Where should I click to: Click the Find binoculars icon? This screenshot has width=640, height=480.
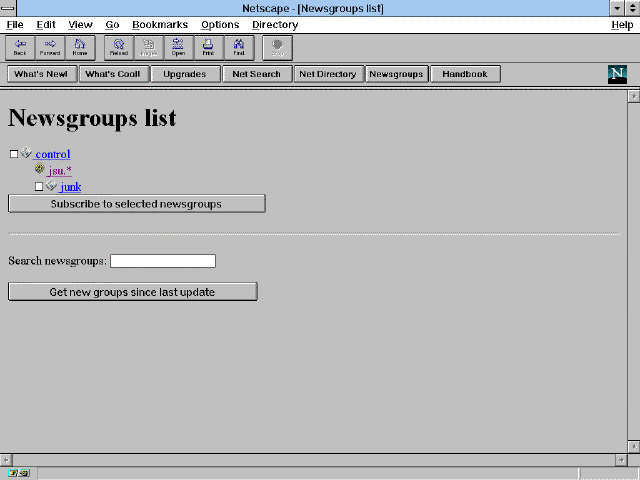[239, 48]
